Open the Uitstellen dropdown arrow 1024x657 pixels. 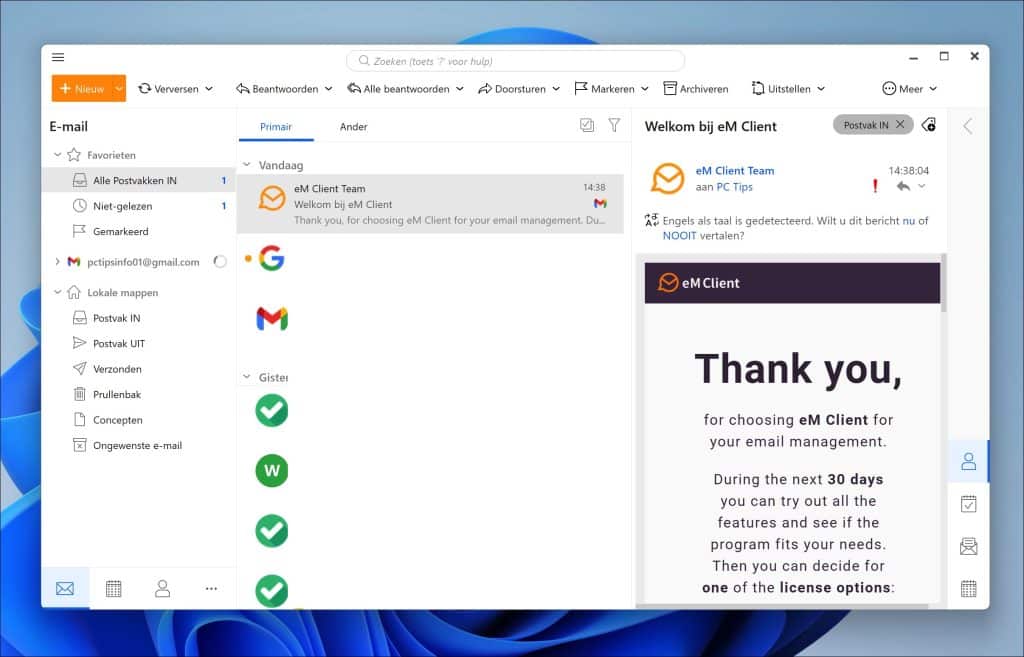click(822, 88)
